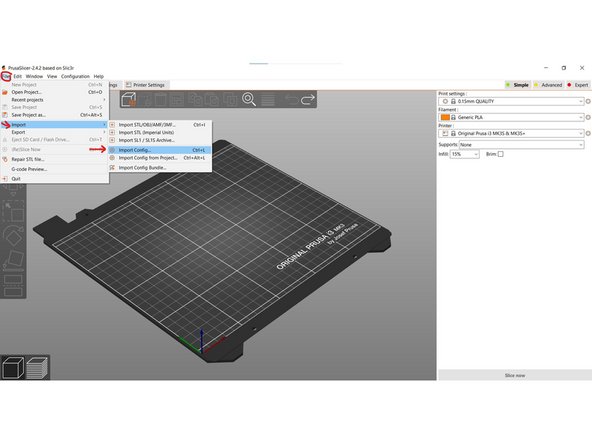Click the Delete all toolbar icon

tap(160, 100)
